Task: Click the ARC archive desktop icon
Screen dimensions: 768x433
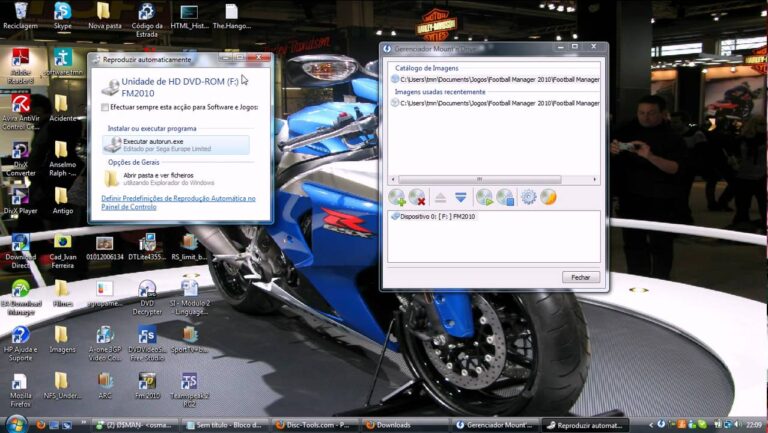Action: tap(105, 385)
